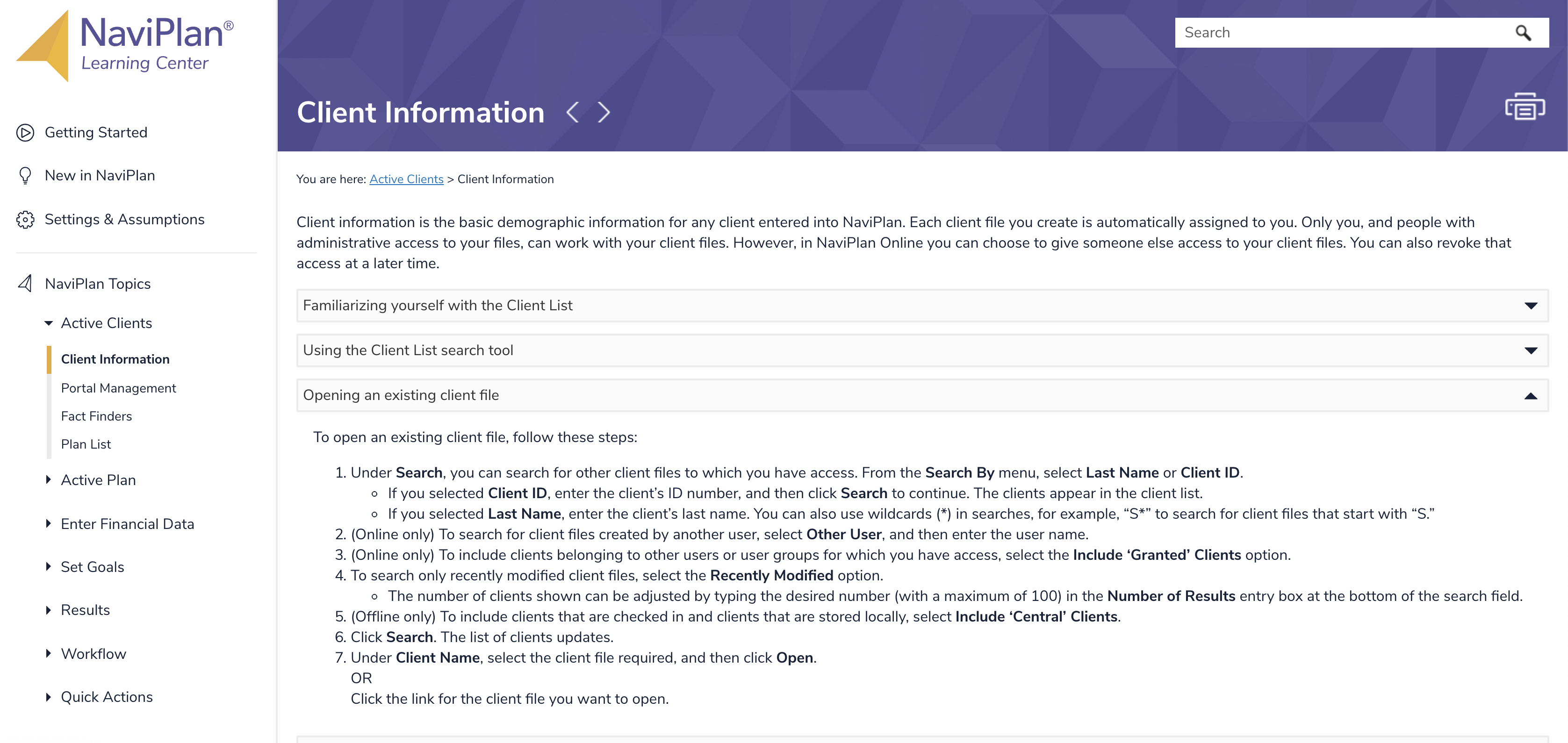Open Settings & Assumptions menu item

point(125,220)
